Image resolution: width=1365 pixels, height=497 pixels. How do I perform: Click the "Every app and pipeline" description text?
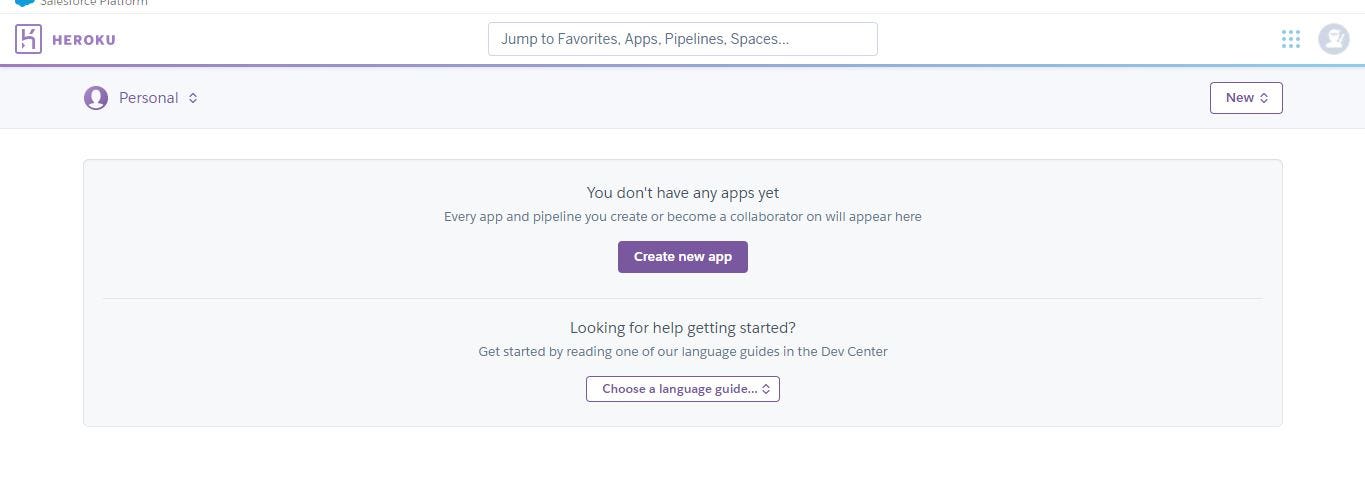(682, 216)
